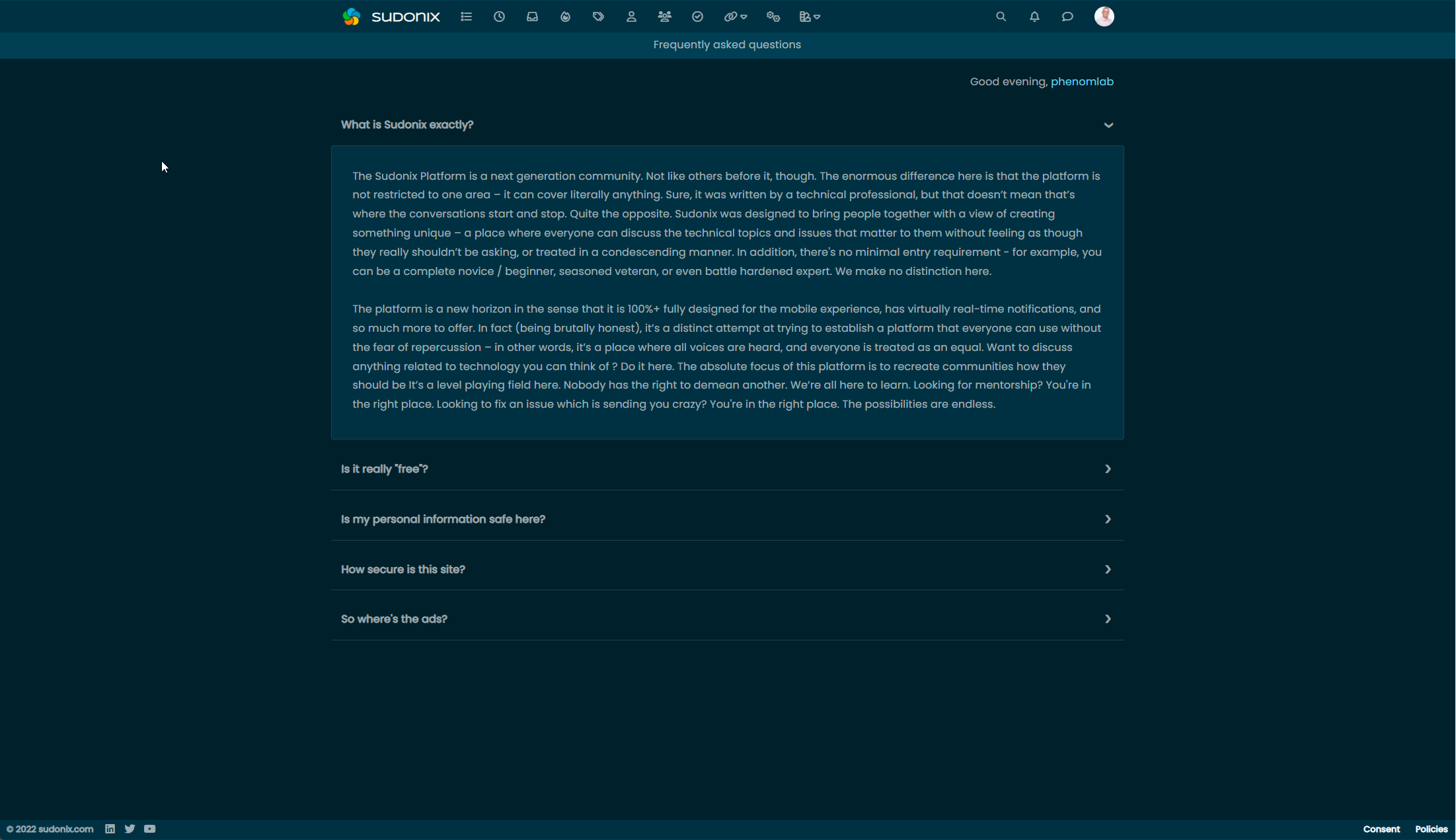1456x840 pixels.
Task: Click the phenomlab username link
Action: click(x=1081, y=81)
